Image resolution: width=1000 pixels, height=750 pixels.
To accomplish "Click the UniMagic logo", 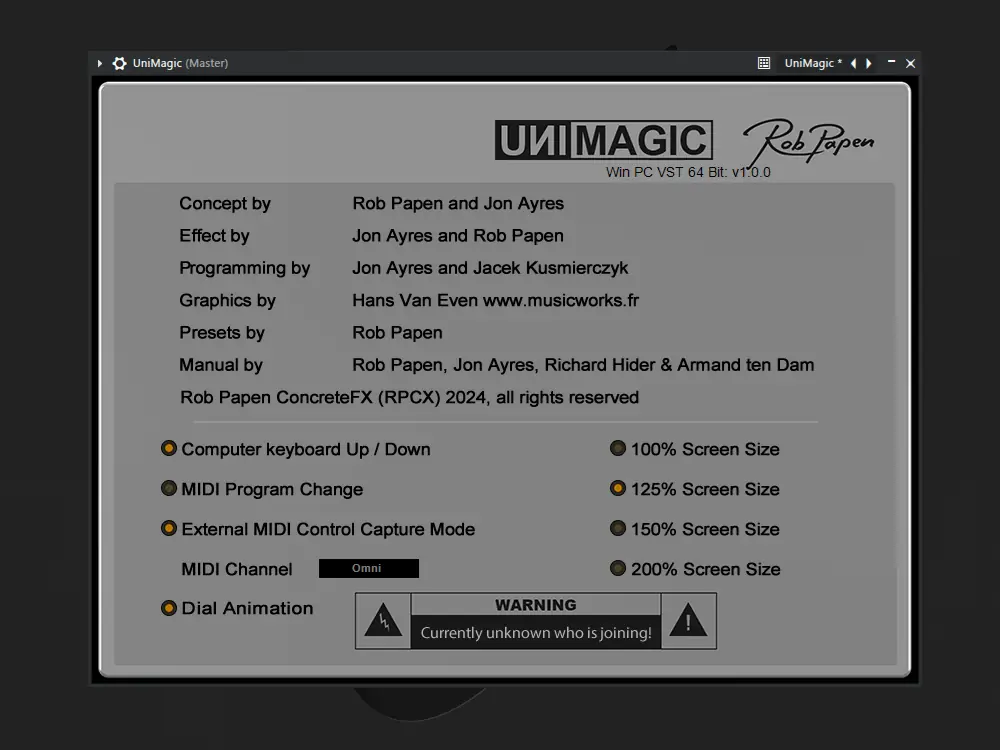I will click(603, 140).
